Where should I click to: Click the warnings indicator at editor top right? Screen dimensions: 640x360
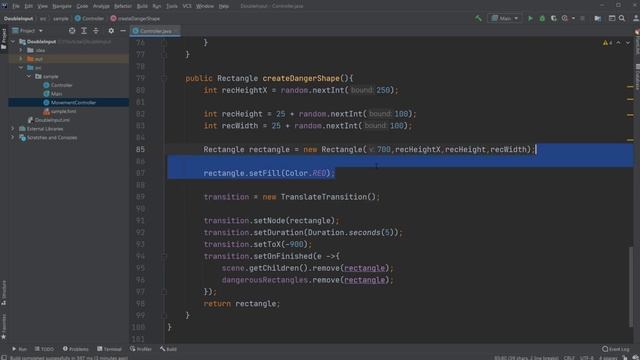(x=607, y=42)
